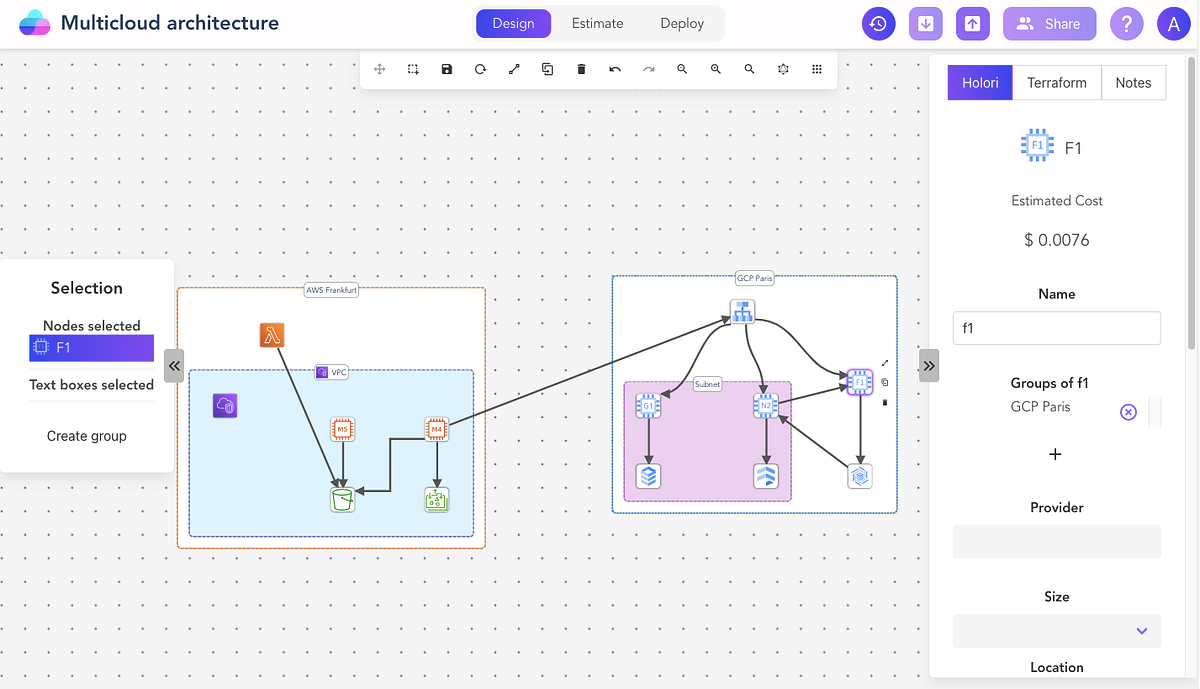Activate the rectangular selection tool
This screenshot has width=1200, height=689.
(x=413, y=69)
